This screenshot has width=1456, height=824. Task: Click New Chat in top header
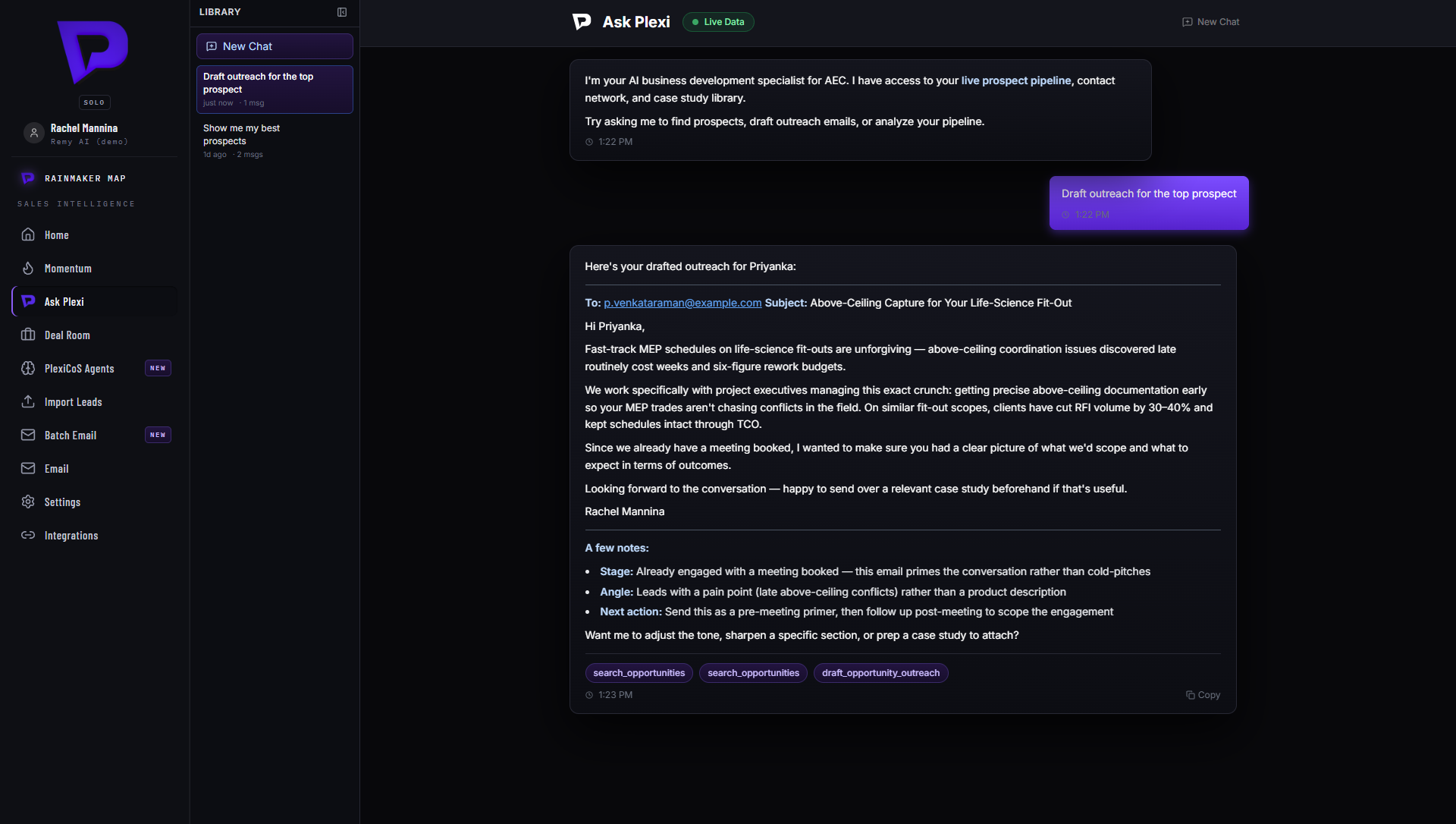pos(1211,22)
